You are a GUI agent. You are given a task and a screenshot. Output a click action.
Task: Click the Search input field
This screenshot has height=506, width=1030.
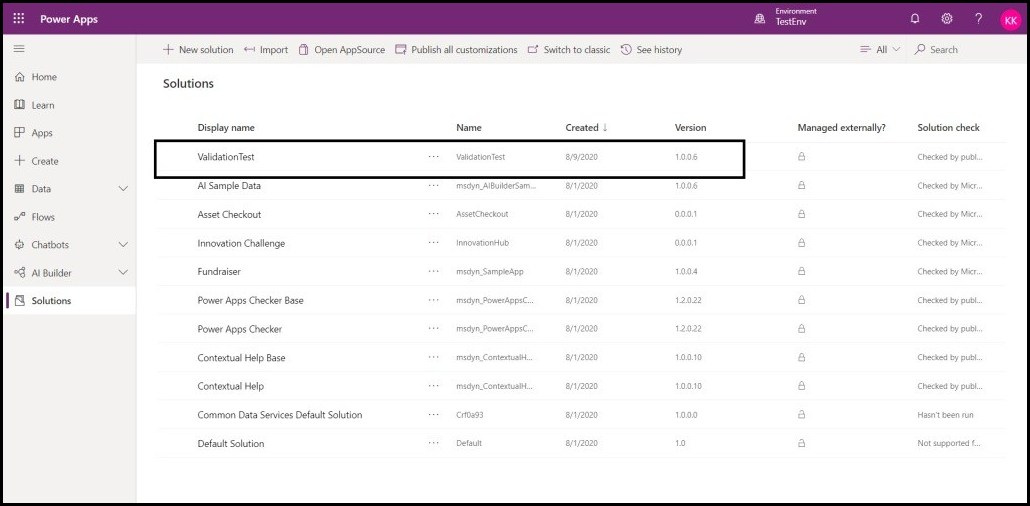point(960,50)
